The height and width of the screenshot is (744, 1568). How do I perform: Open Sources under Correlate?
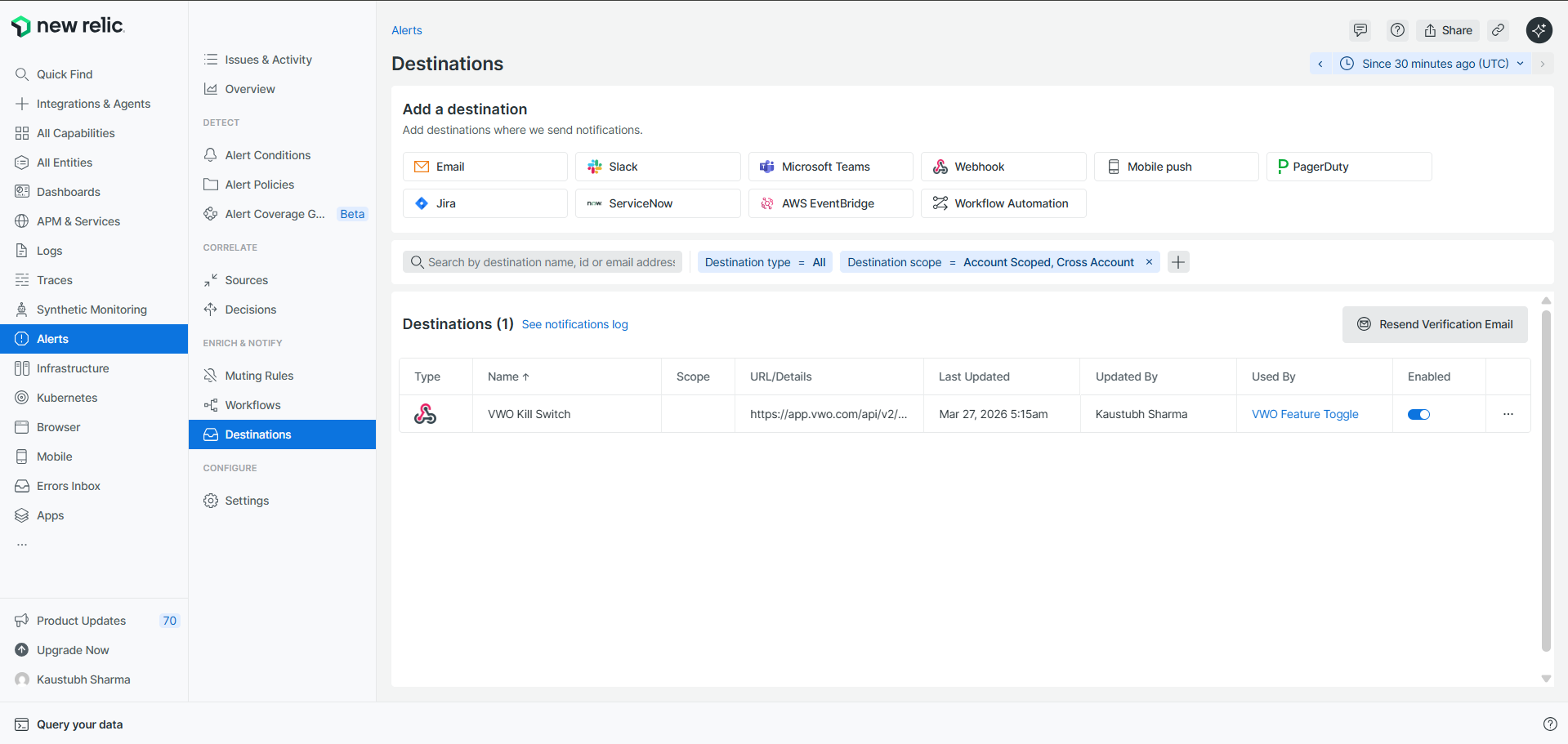coord(282,280)
